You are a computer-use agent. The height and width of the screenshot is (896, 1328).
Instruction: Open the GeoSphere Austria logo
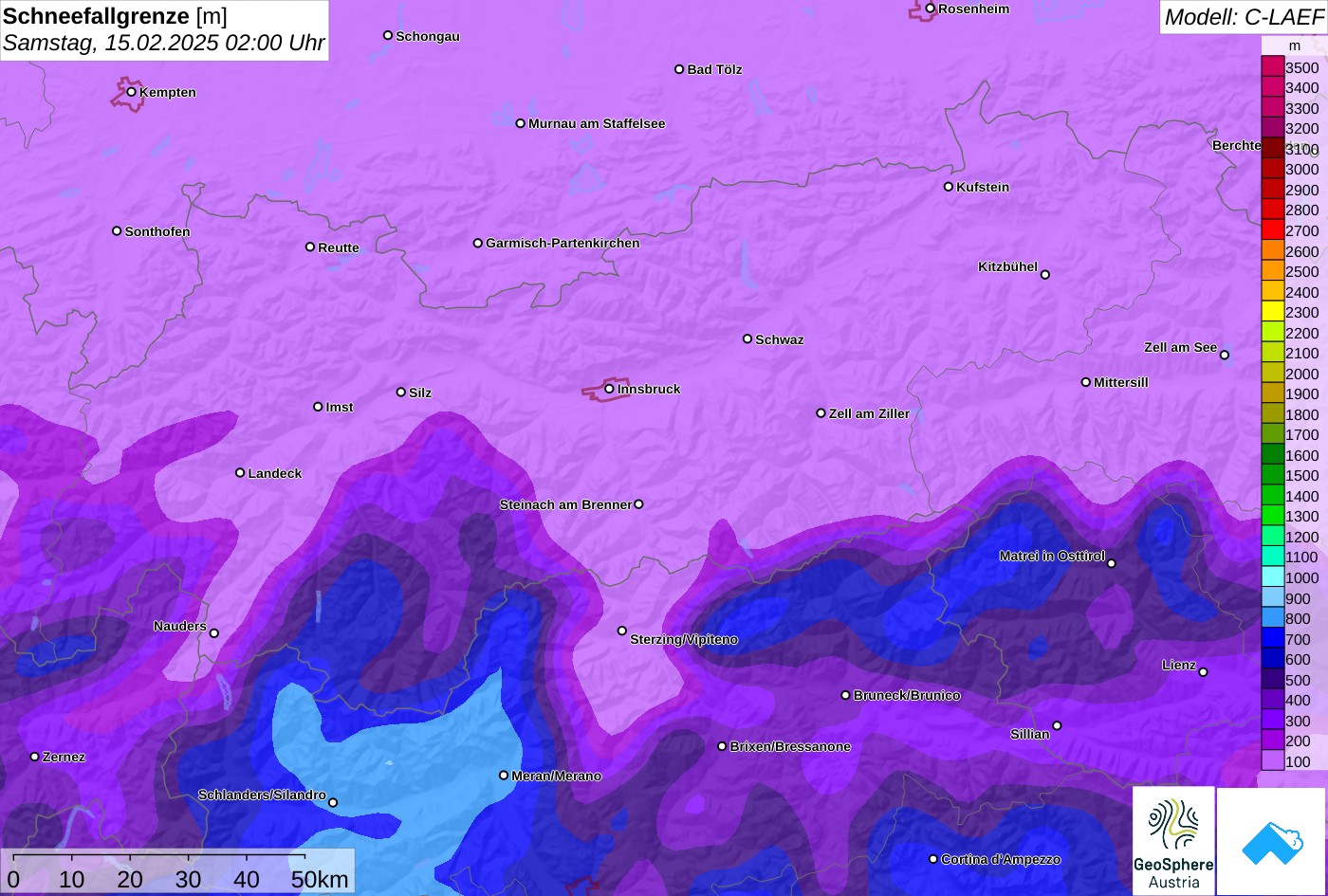coord(1173,841)
